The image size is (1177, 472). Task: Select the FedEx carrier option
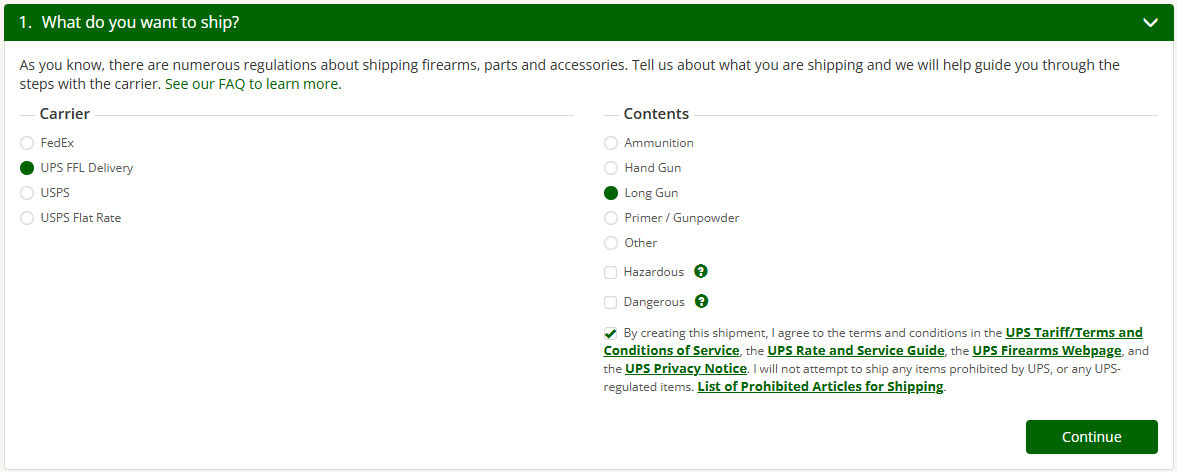[x=27, y=143]
